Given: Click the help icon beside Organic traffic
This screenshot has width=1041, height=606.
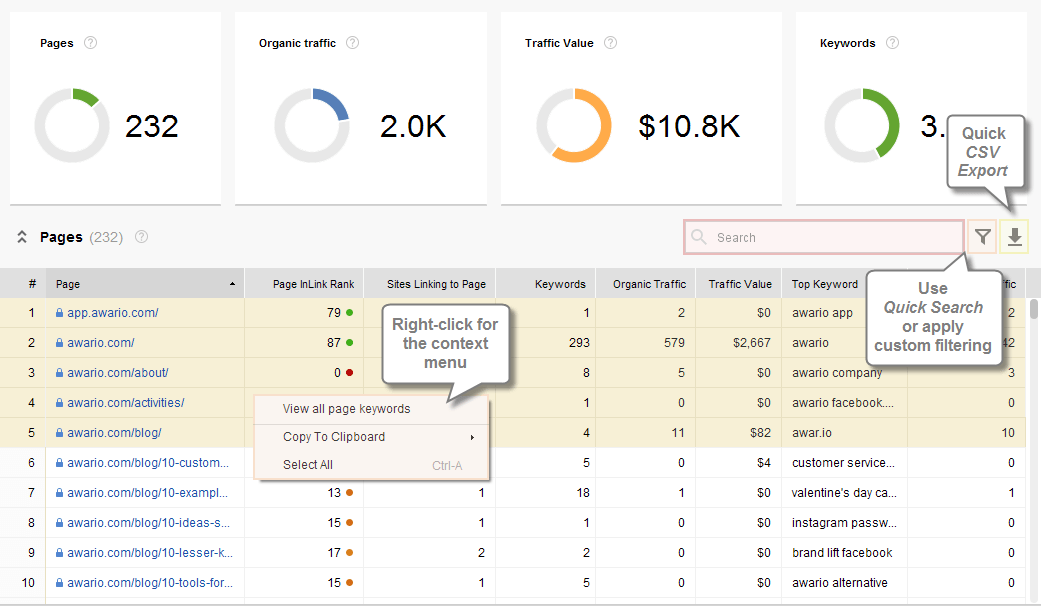Looking at the screenshot, I should pyautogui.click(x=353, y=42).
